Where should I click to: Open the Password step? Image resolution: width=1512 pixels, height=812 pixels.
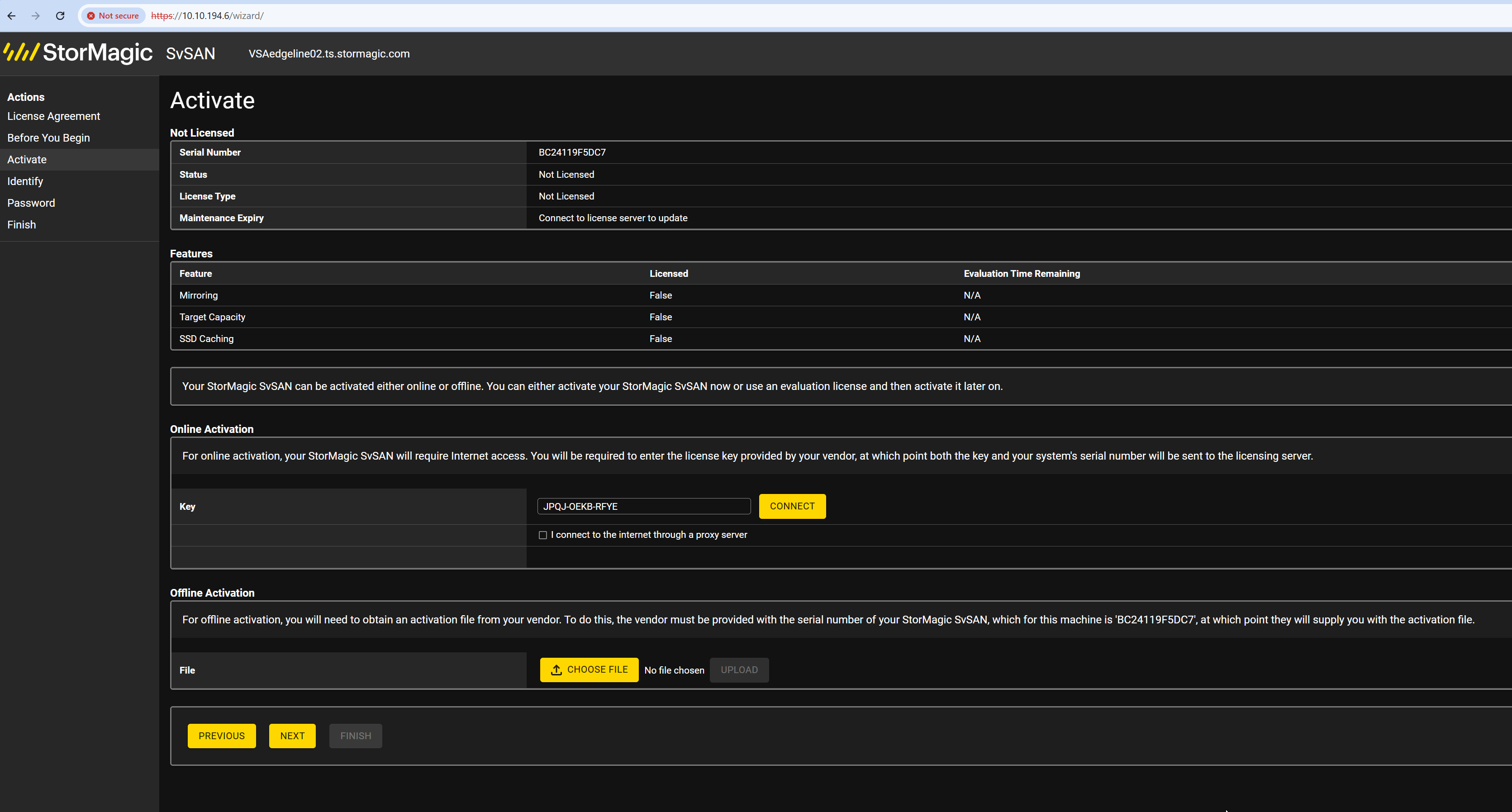(x=31, y=203)
